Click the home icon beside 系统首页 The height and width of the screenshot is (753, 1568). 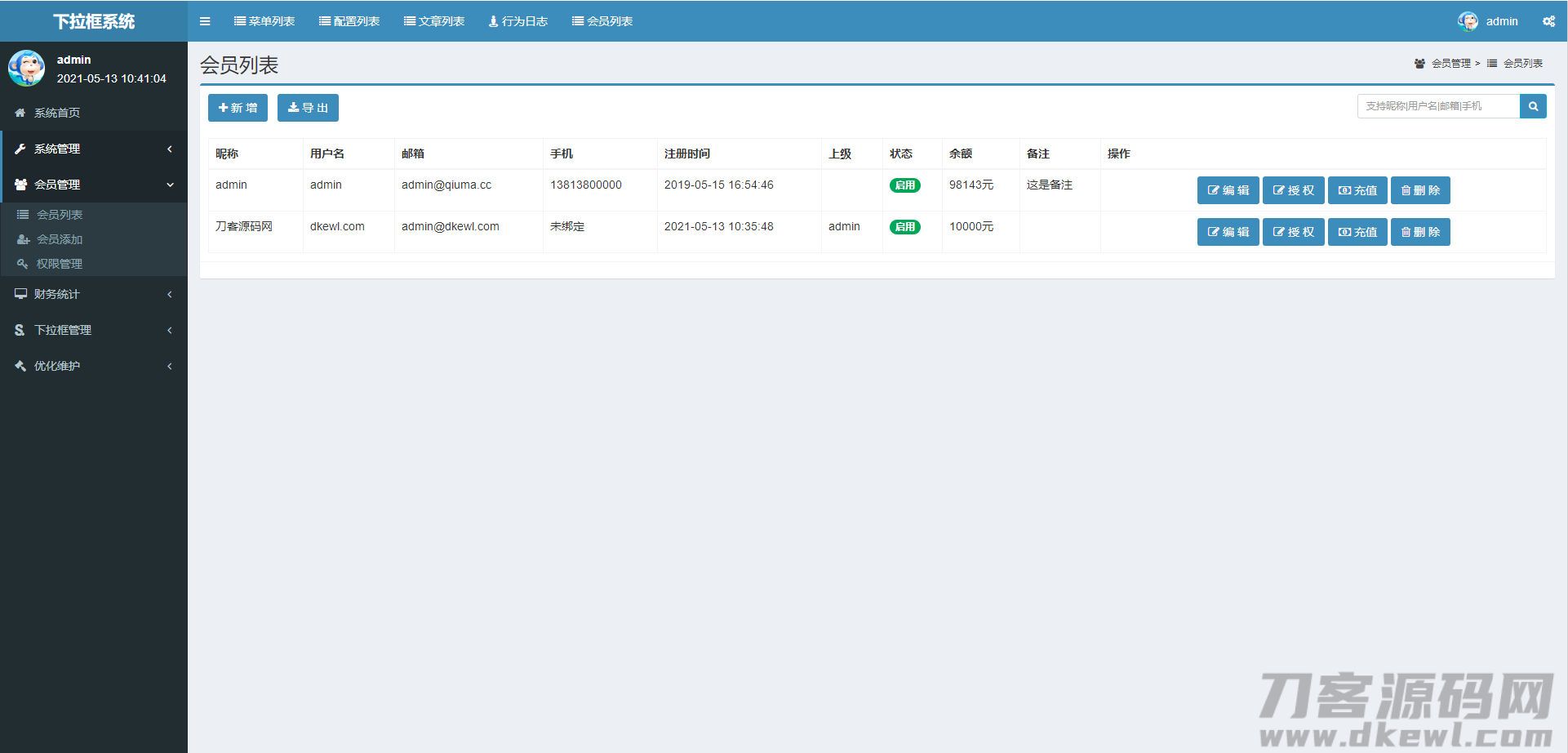click(20, 113)
